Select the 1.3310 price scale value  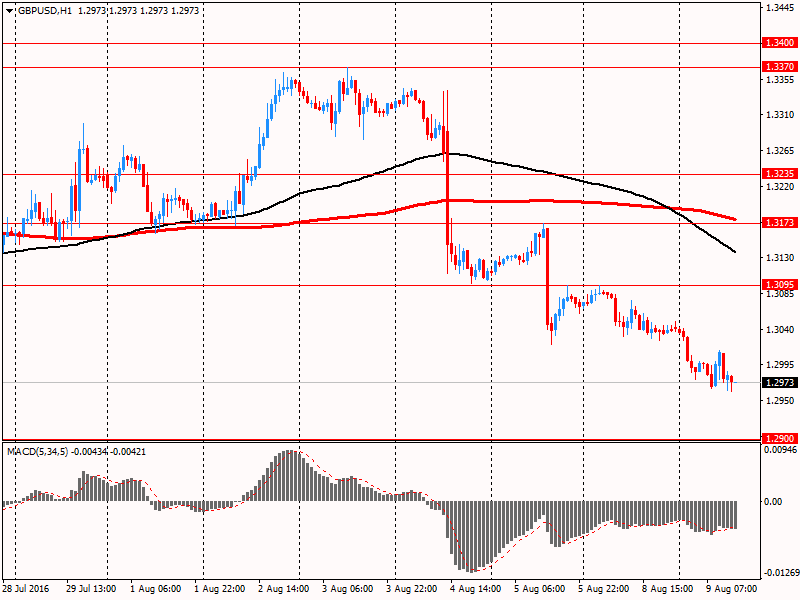[x=780, y=115]
